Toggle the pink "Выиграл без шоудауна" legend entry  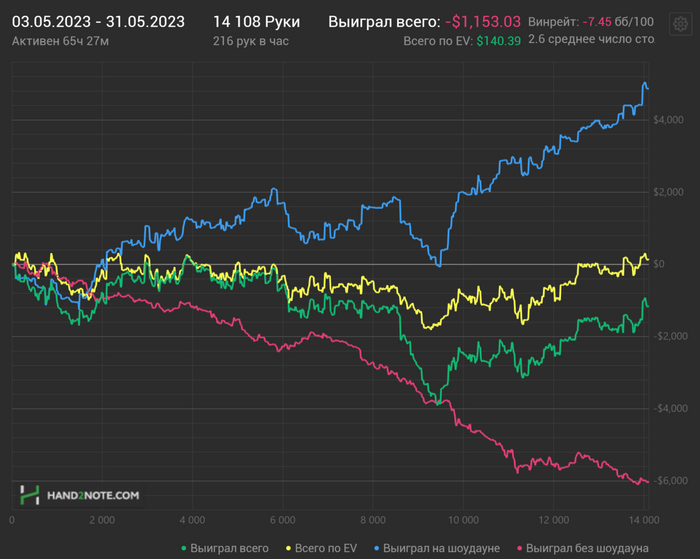point(583,548)
